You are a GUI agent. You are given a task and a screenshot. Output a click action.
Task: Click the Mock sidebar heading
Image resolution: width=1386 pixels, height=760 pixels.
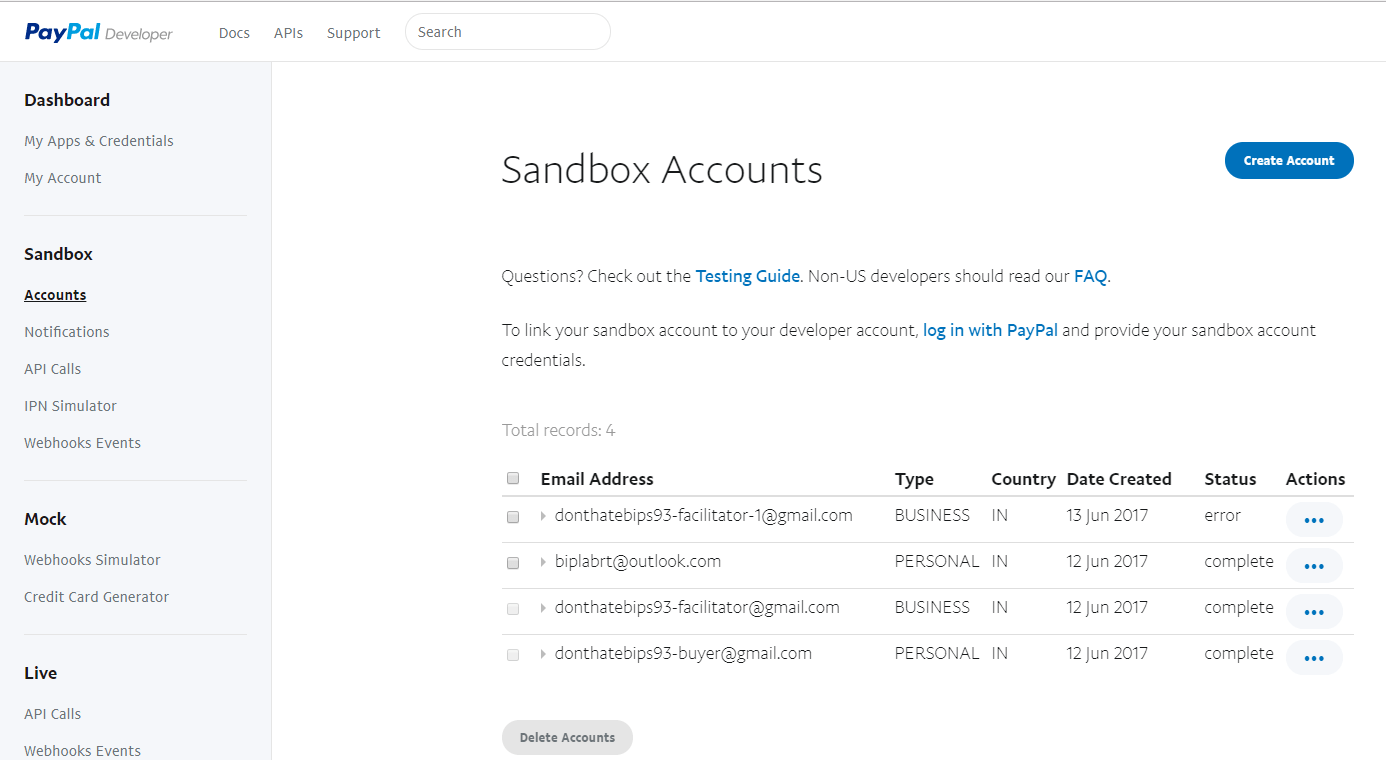[45, 519]
